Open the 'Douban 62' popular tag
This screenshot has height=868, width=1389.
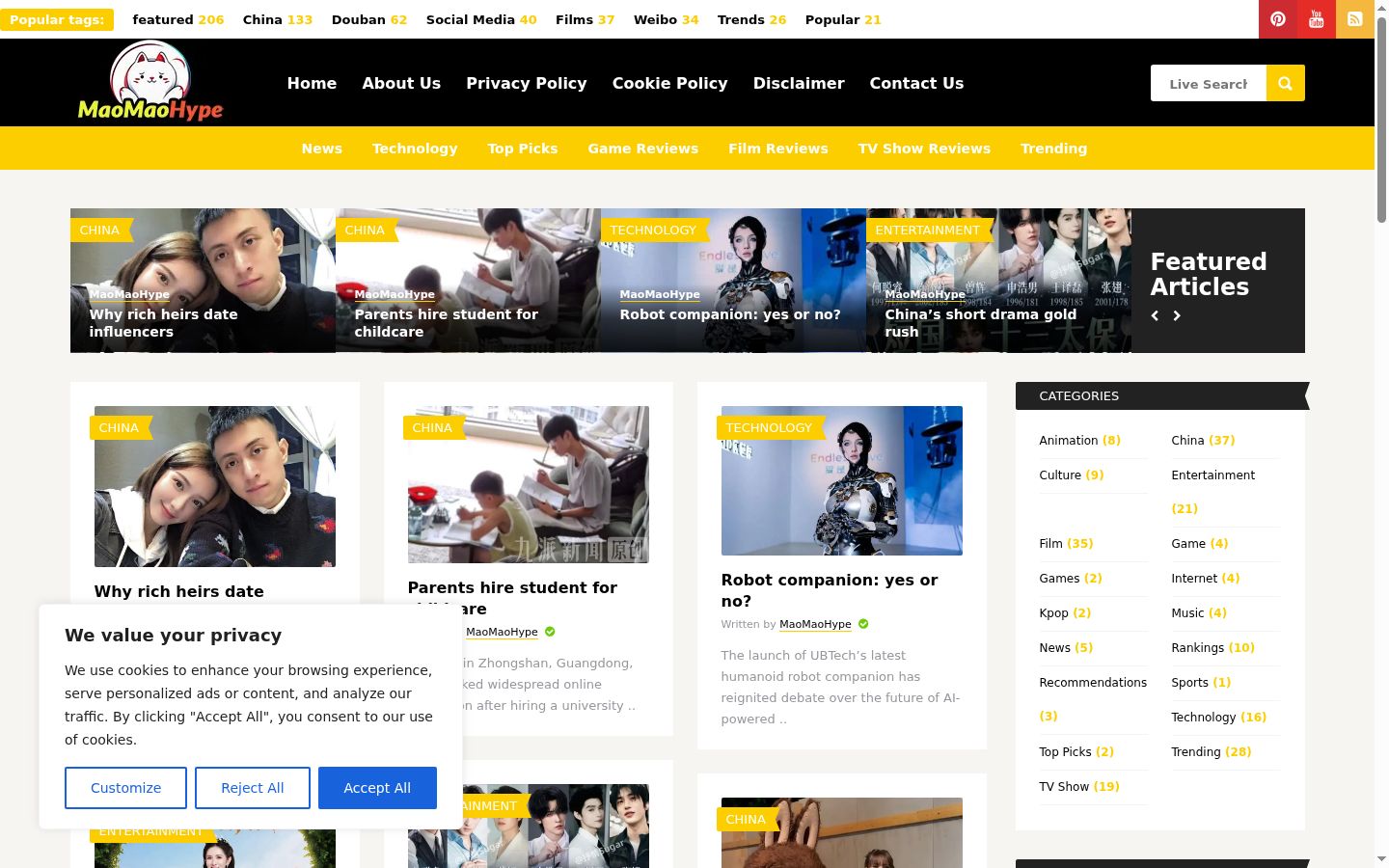tap(369, 19)
